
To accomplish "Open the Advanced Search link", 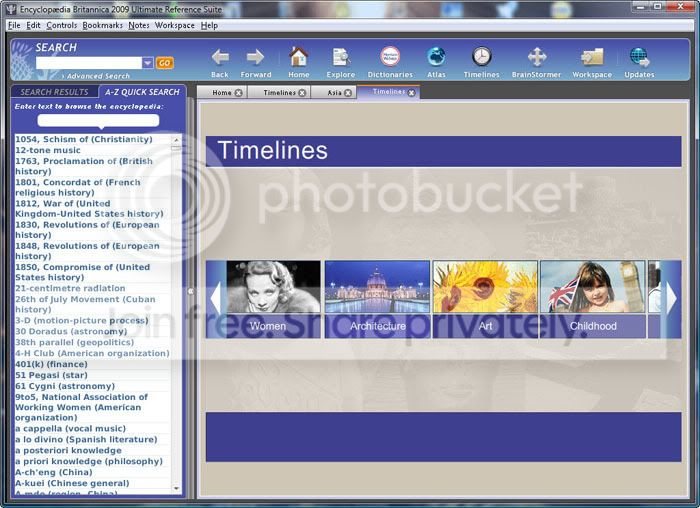I will [98, 76].
